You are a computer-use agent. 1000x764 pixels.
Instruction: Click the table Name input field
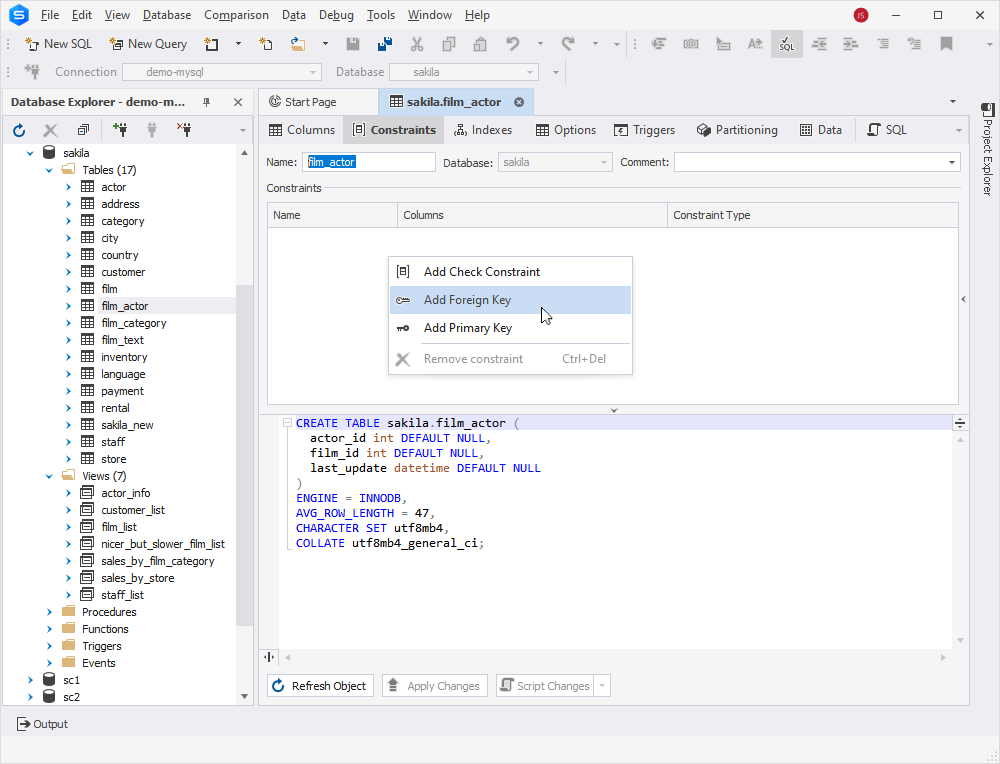(x=369, y=162)
